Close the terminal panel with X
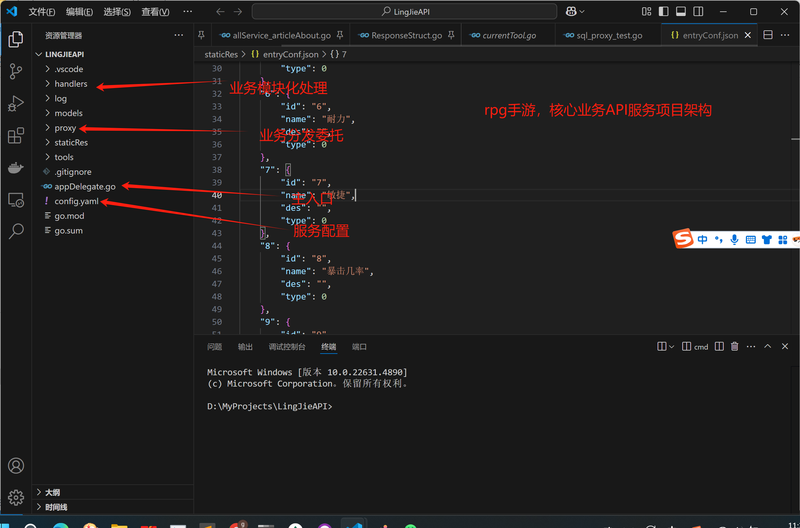This screenshot has width=800, height=528. point(785,346)
